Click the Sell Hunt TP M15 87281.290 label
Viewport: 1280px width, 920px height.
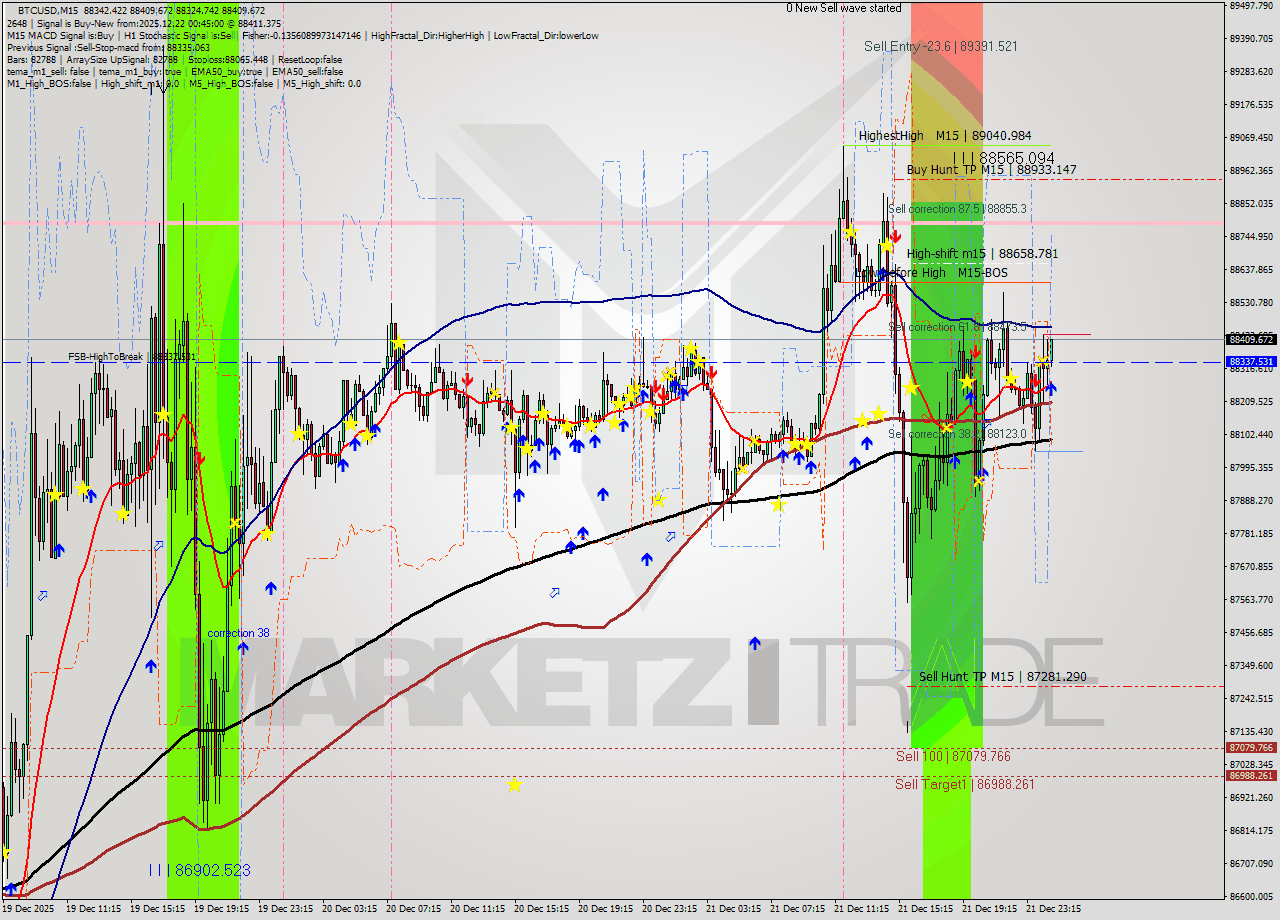click(x=1002, y=677)
